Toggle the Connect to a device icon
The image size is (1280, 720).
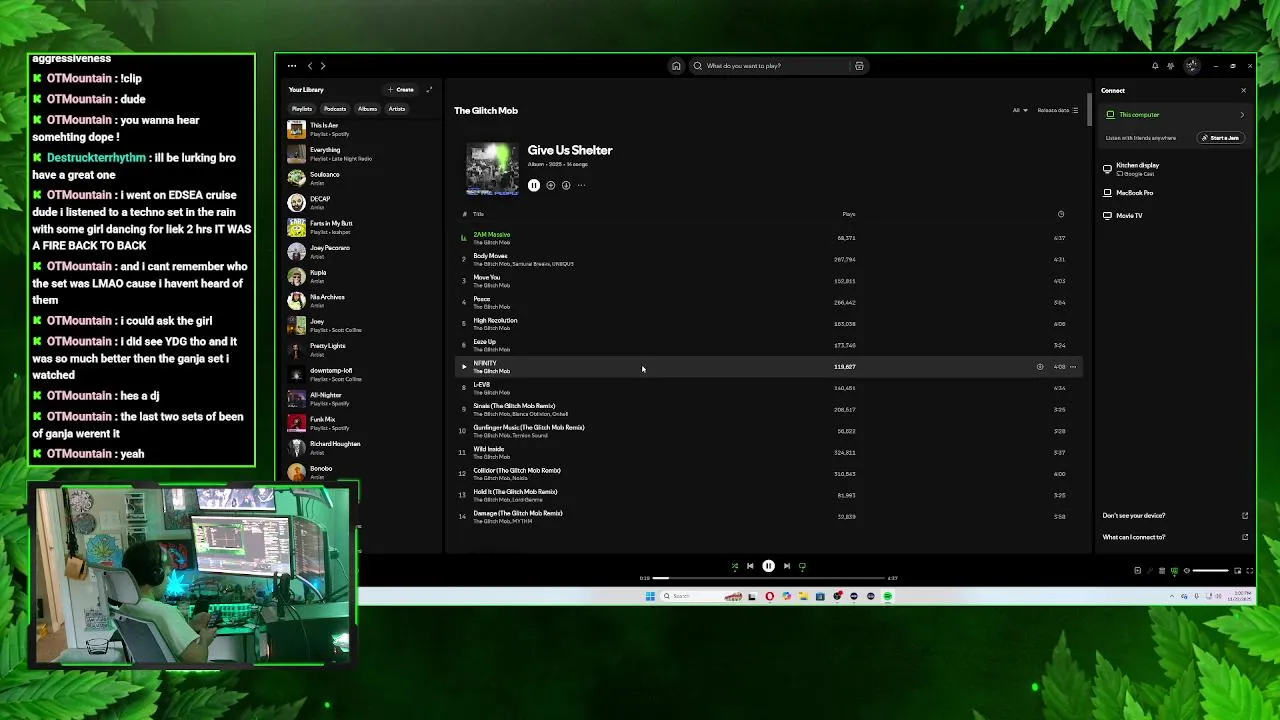1175,570
